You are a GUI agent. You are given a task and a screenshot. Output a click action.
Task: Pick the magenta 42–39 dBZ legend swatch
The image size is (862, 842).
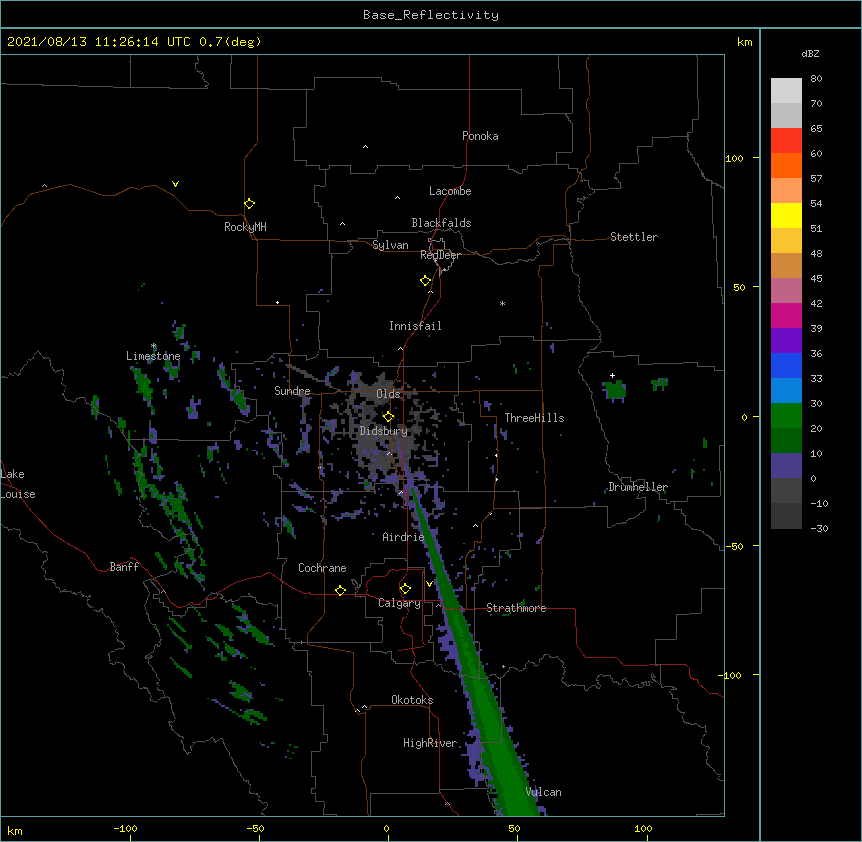tap(786, 315)
